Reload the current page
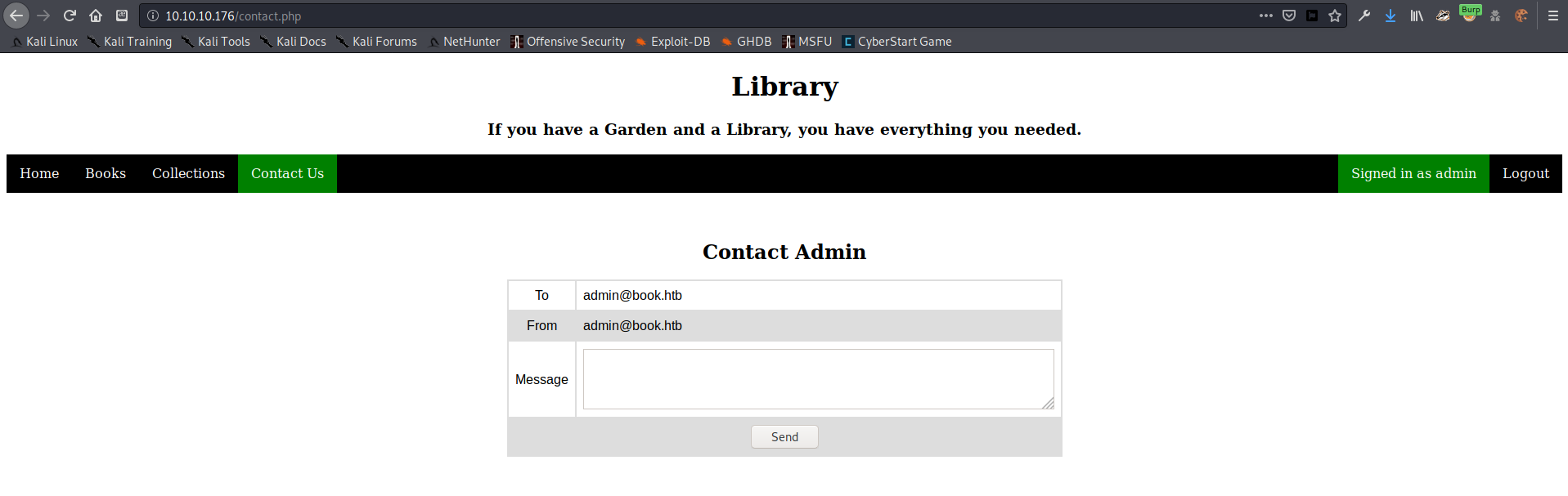Viewport: 1568px width, 496px height. pos(70,16)
